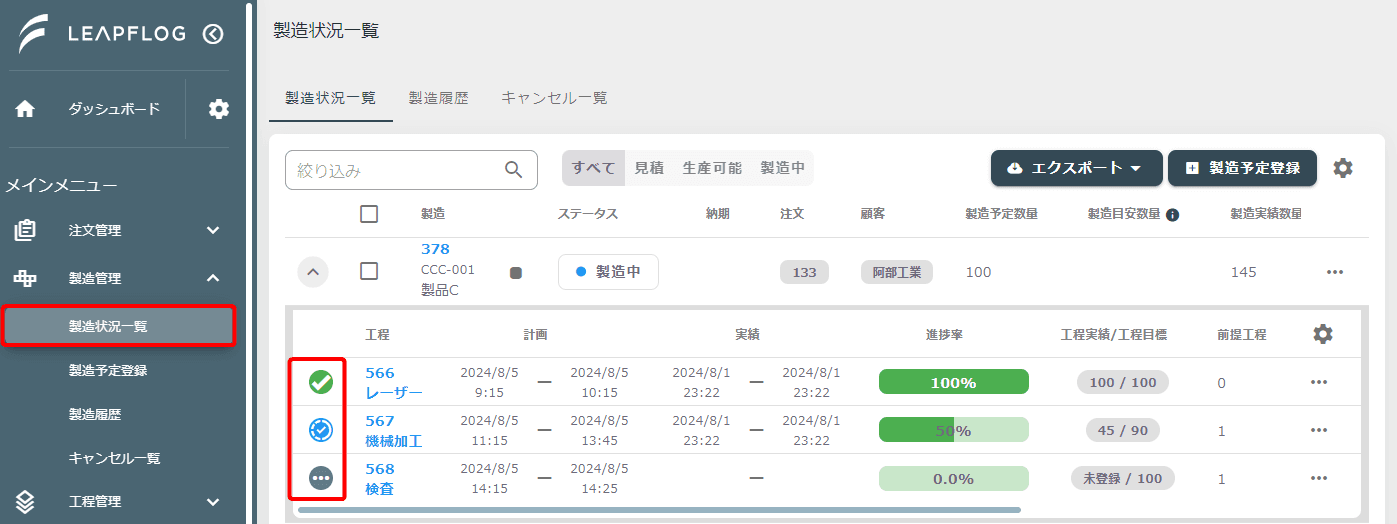Open more options for process 567 機械加工

pos(1319,430)
